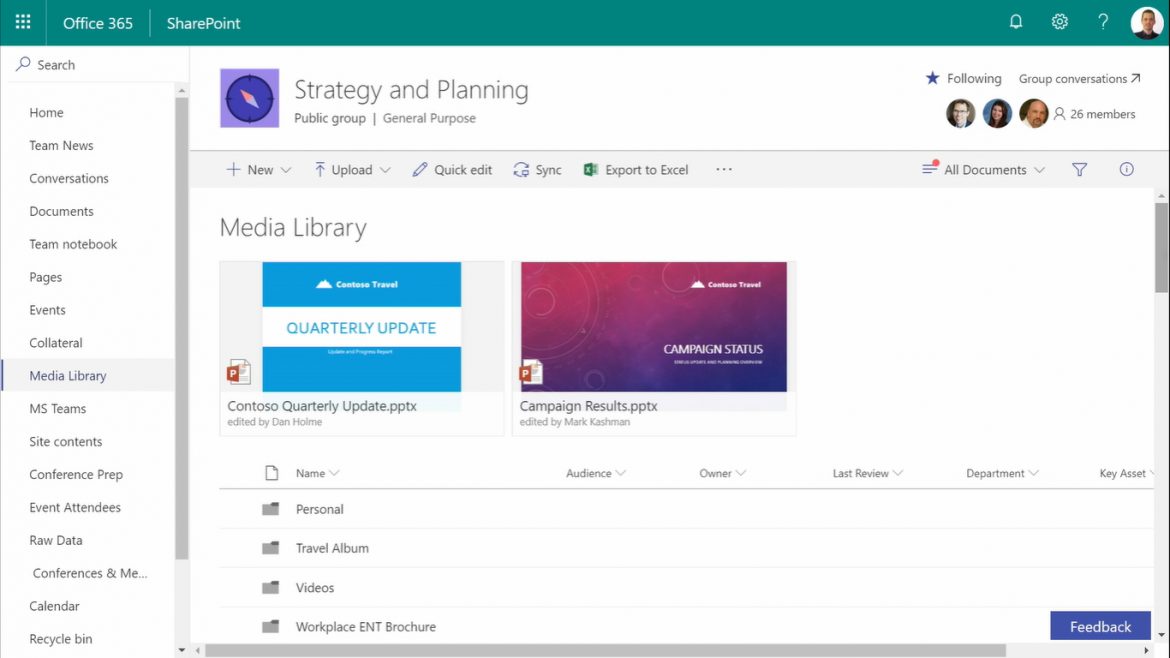Toggle the details information pane

[x=1126, y=169]
